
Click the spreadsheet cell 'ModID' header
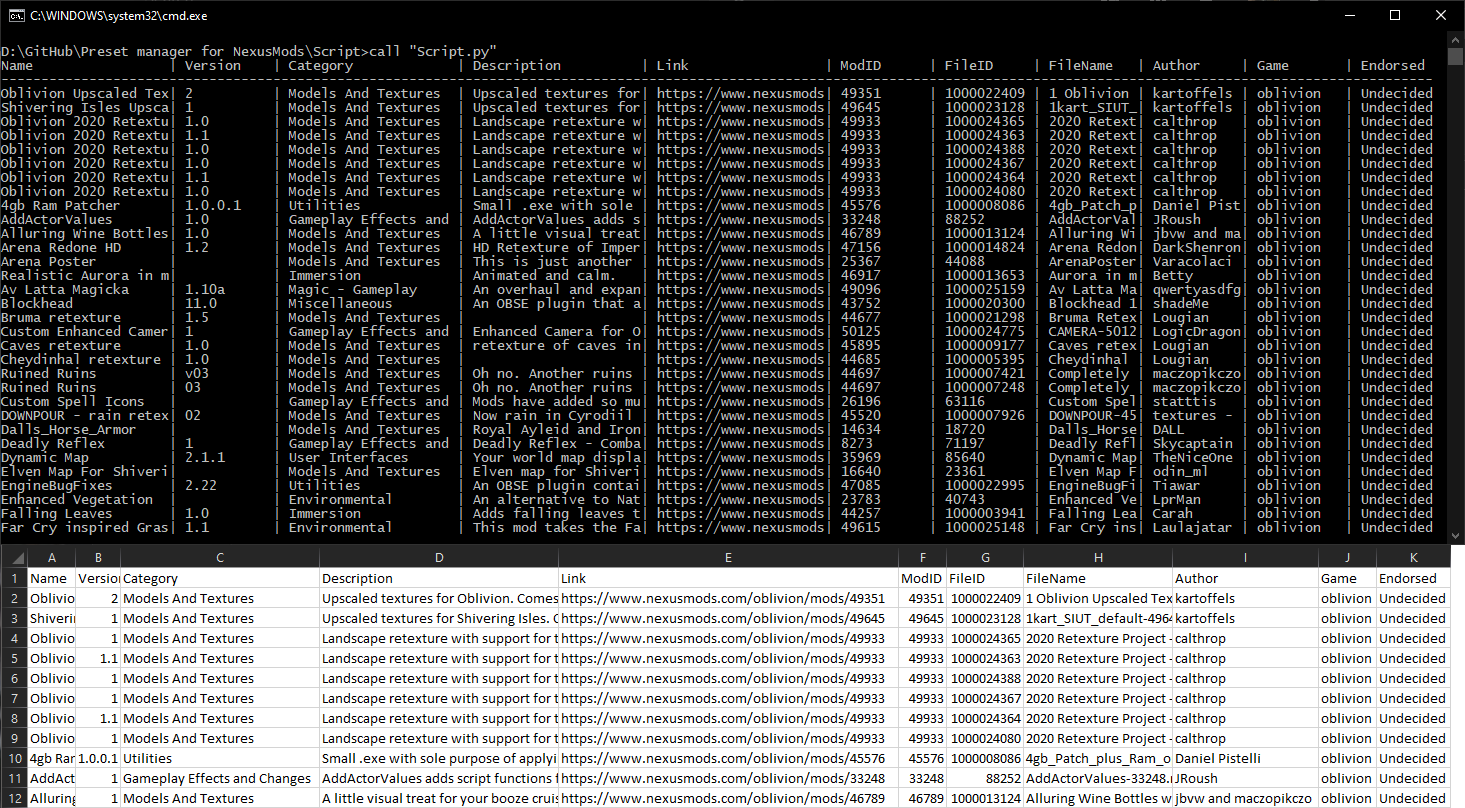[x=922, y=578]
